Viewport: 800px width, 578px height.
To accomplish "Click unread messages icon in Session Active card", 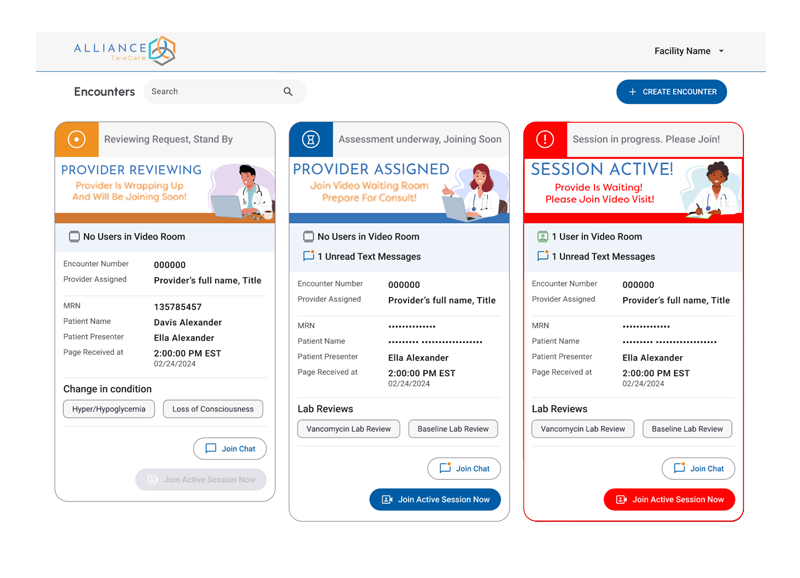I will [542, 257].
